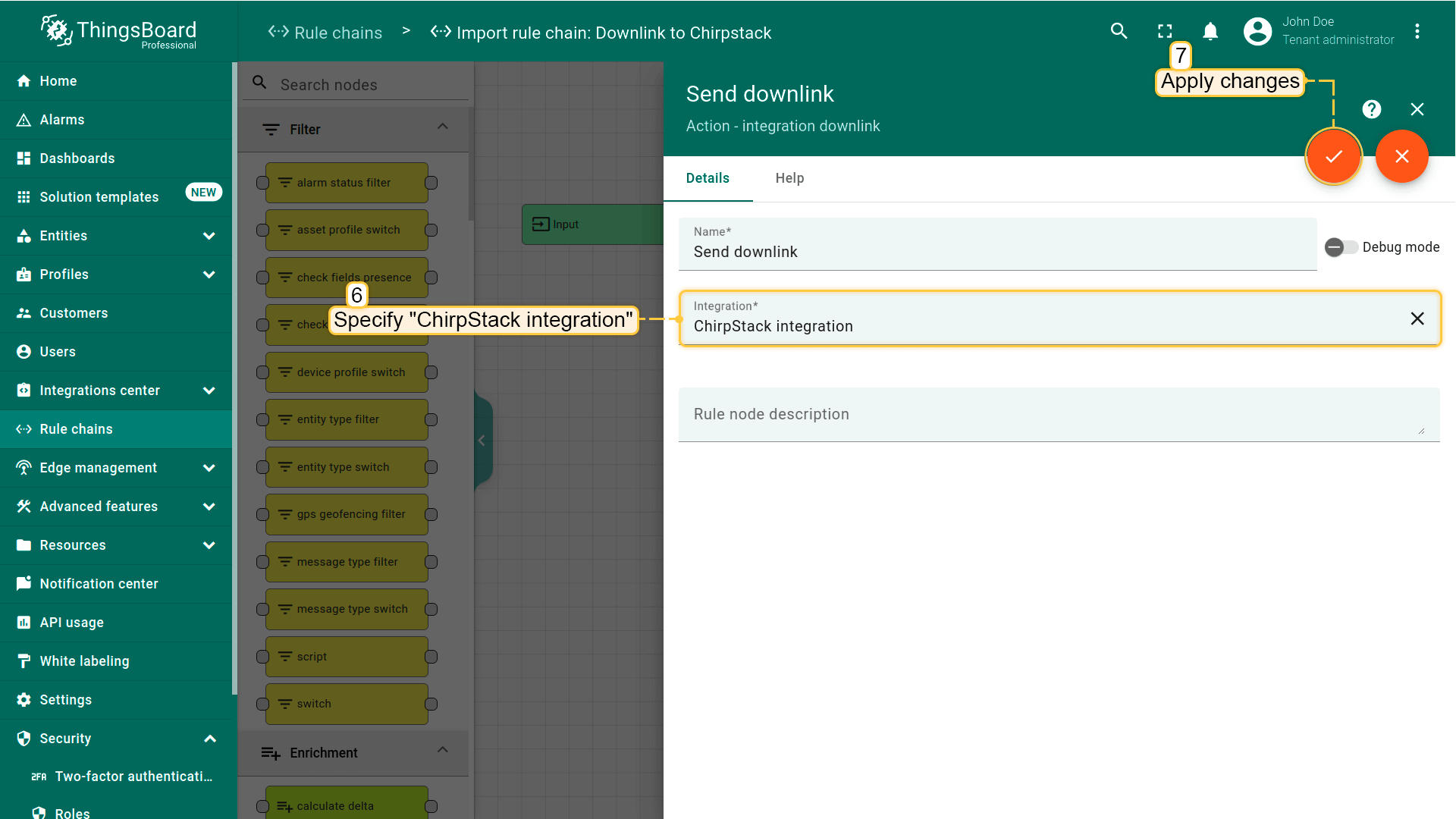
Task: Enable the Debug mode toggle
Action: [1340, 247]
